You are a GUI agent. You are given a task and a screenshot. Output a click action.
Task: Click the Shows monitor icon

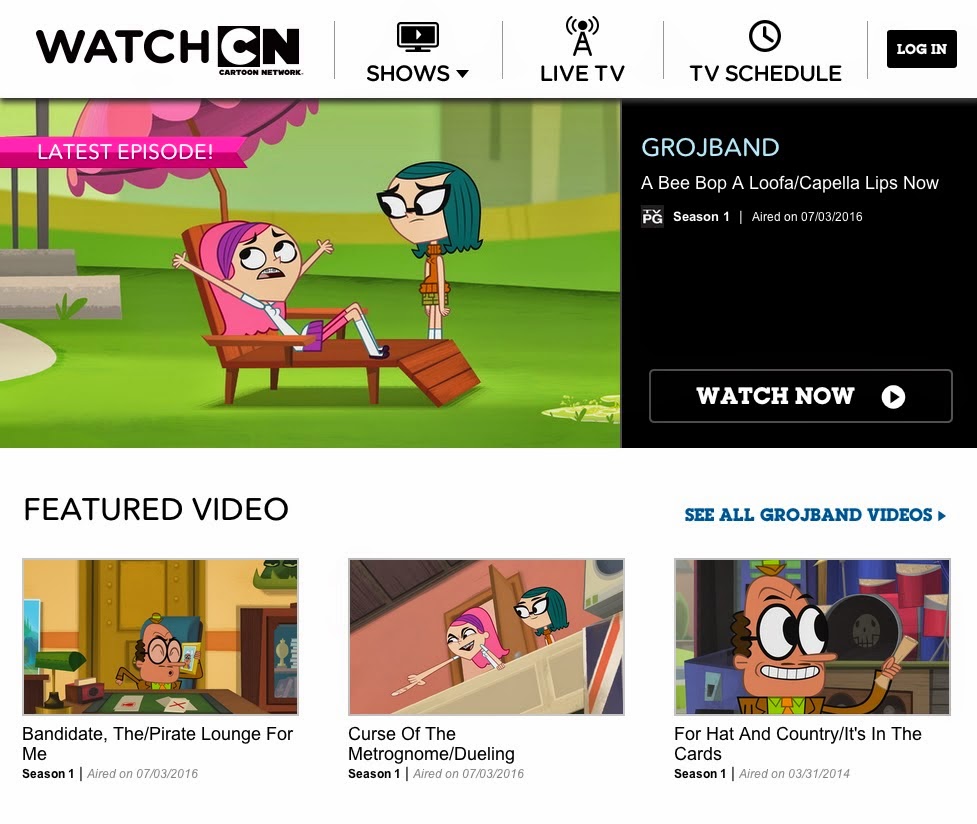coord(417,37)
